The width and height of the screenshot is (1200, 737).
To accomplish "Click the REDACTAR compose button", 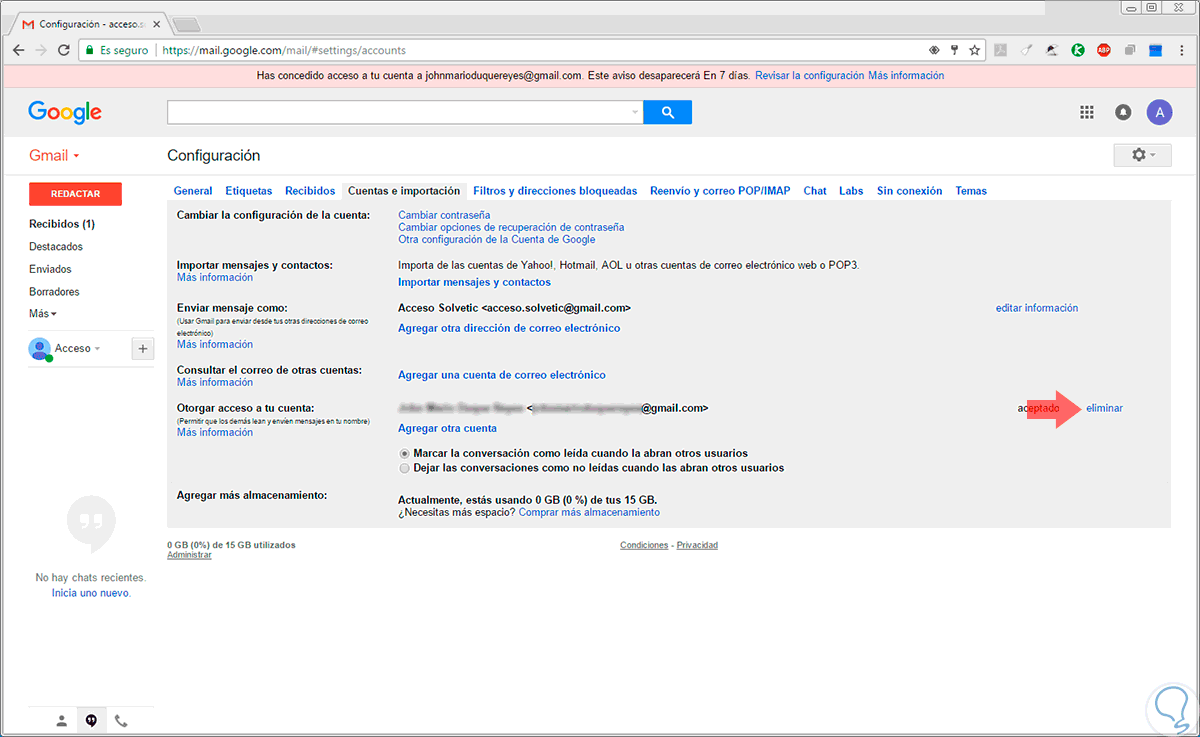I will (x=75, y=194).
